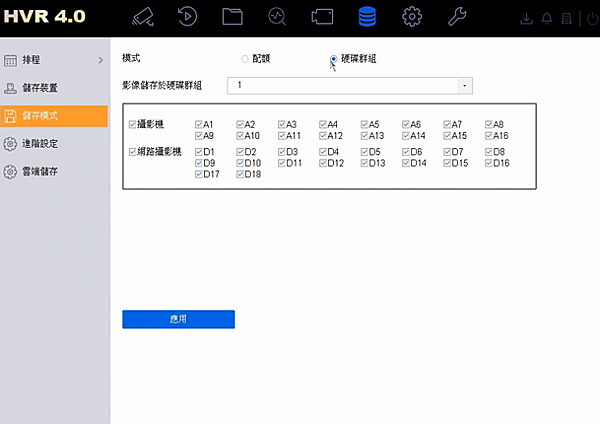Uncheck camera A14 checkbox
The image size is (600, 424).
tap(406, 135)
